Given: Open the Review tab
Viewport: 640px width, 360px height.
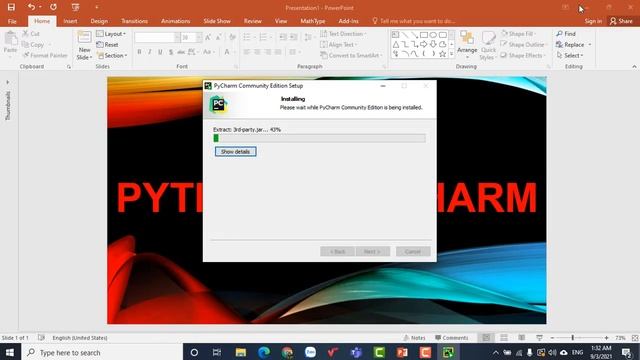Looking at the screenshot, I should coord(253,21).
